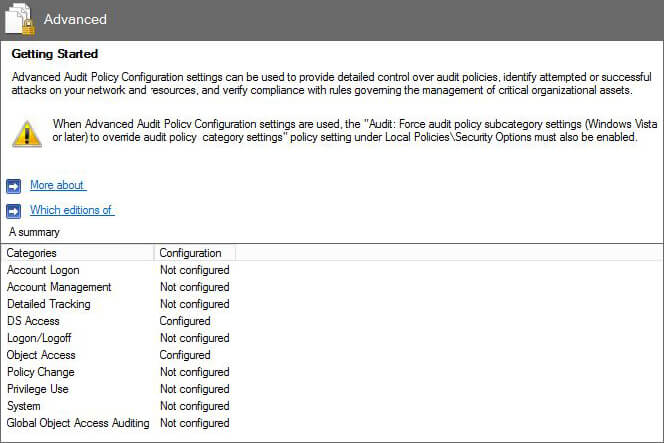
Task: Click the A summary label
Action: [x=34, y=232]
